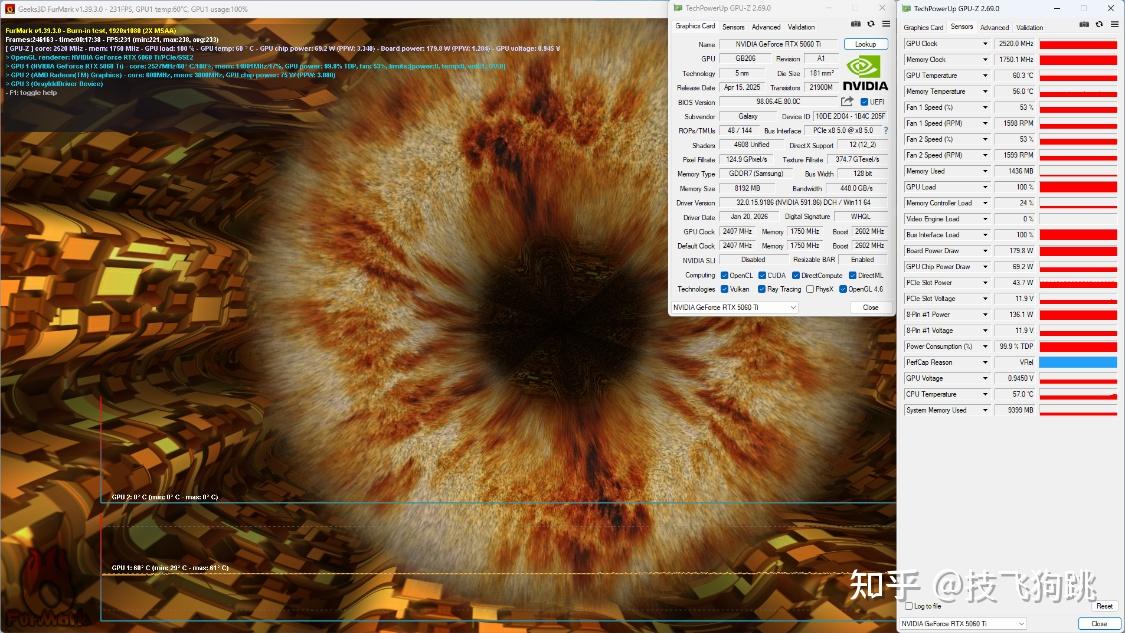Toggle the Vulkan checkbox

tap(725, 289)
